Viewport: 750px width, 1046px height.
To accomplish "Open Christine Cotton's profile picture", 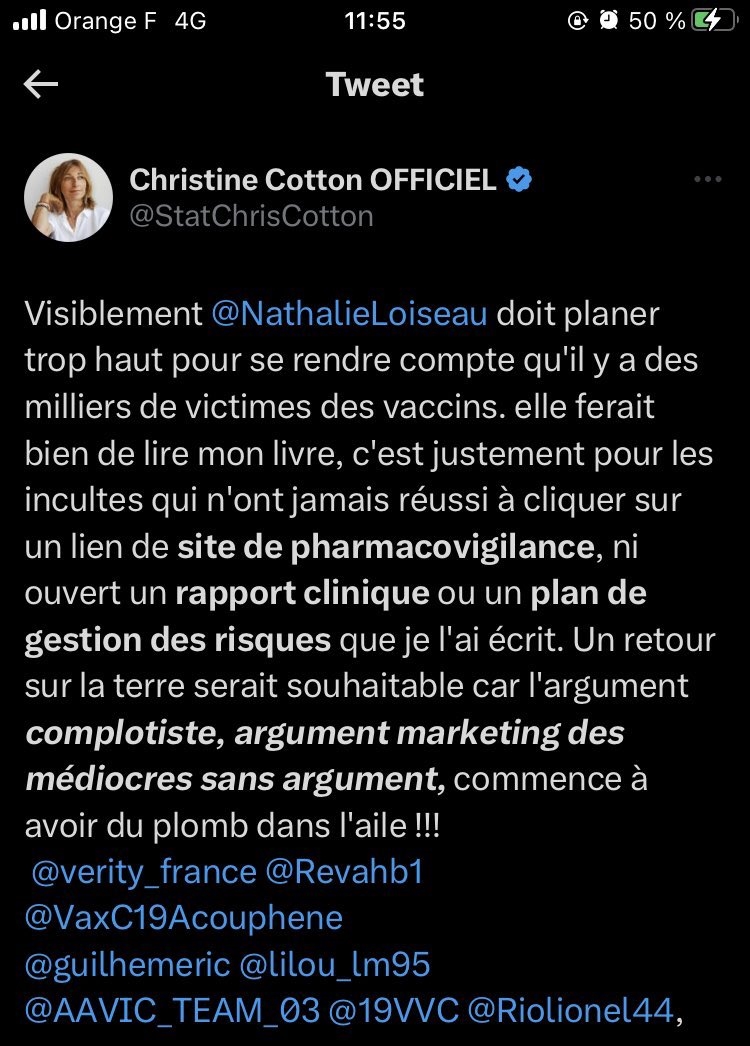I will [67, 198].
